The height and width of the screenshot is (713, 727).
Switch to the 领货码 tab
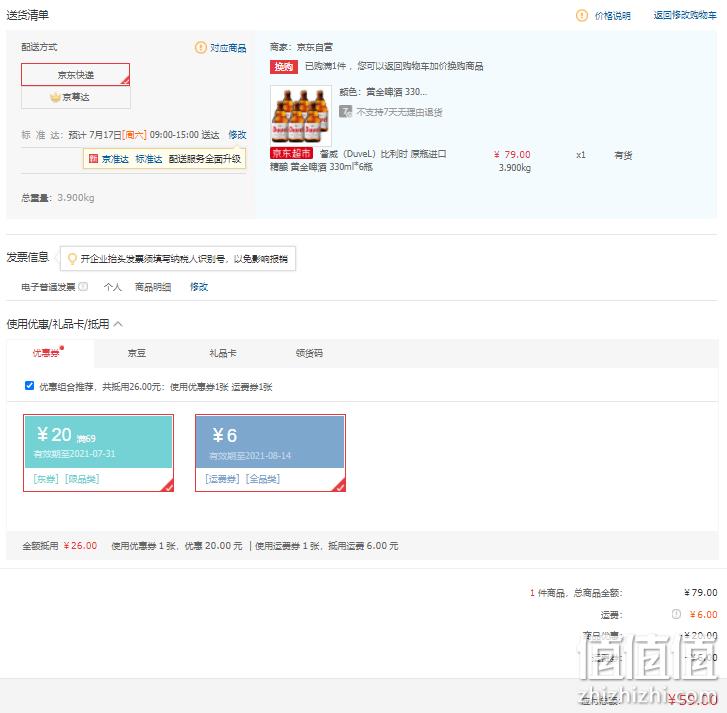tap(309, 353)
